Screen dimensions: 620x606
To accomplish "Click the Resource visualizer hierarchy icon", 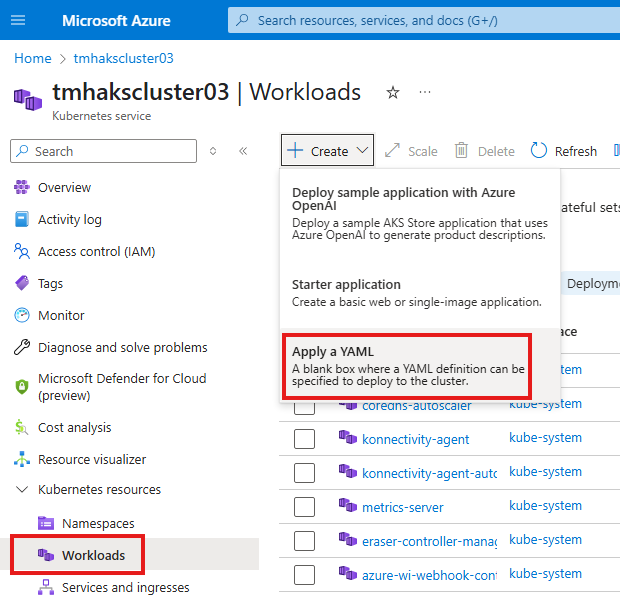I will coord(22,459).
